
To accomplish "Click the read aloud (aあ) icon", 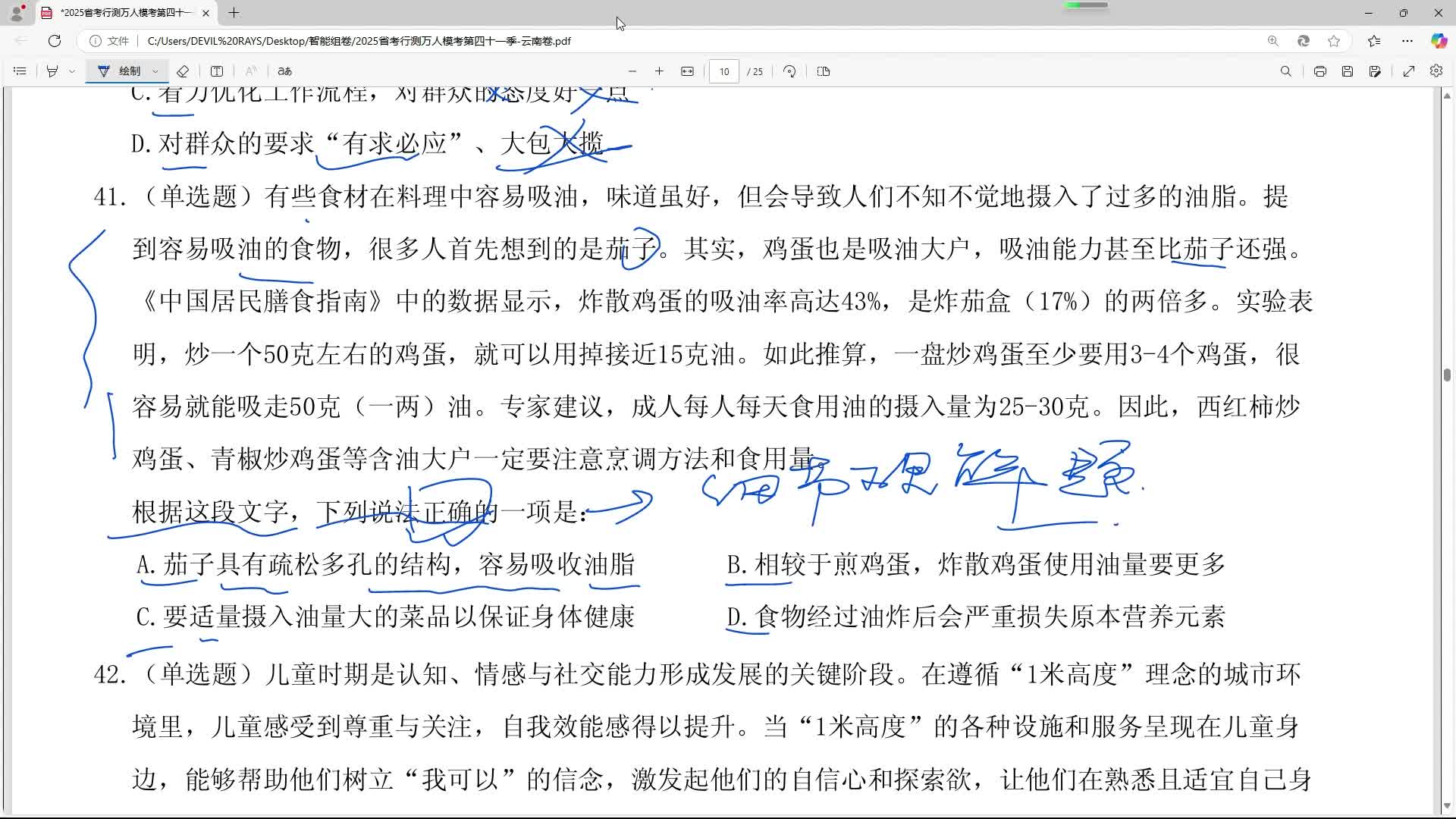I will coord(284,71).
